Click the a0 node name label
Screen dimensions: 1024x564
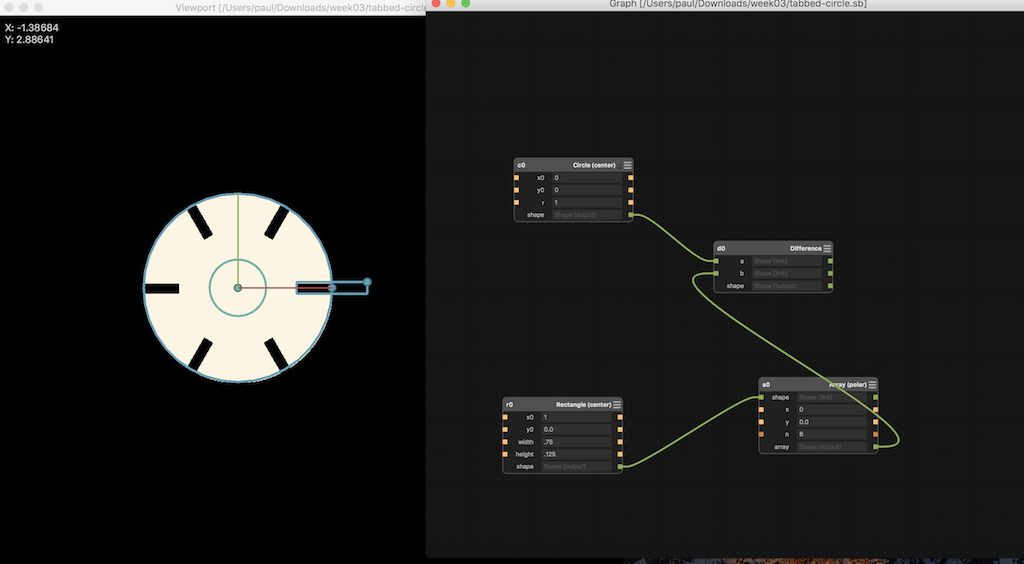[766, 384]
